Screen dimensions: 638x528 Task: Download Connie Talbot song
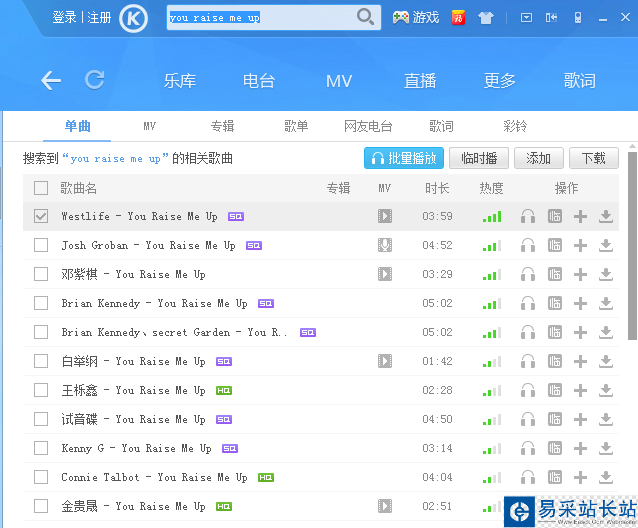click(606, 477)
